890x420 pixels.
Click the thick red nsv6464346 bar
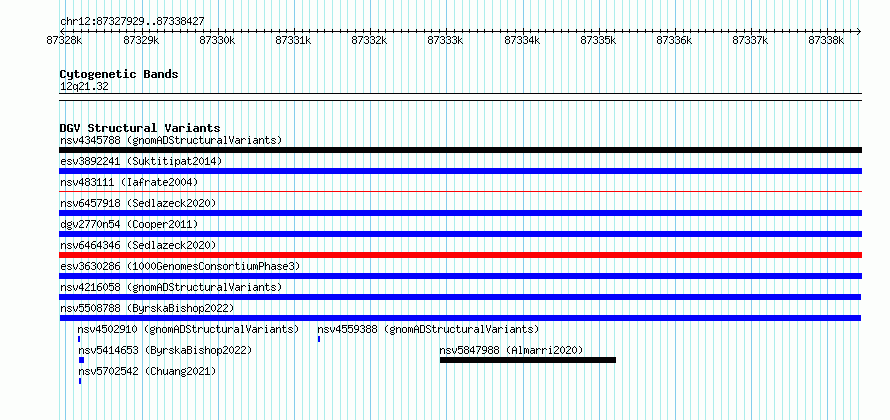tap(460, 255)
